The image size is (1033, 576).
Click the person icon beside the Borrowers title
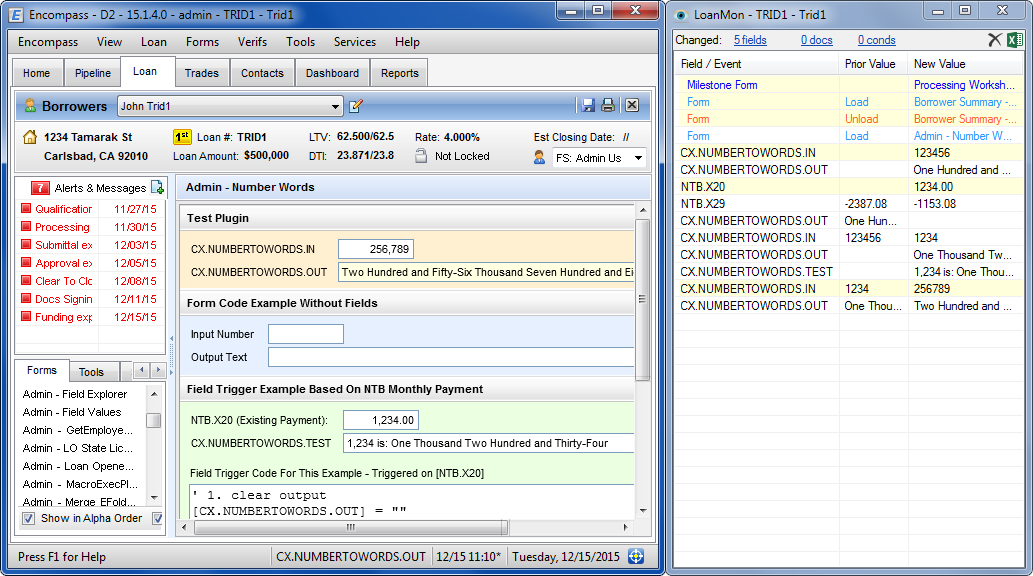tap(30, 105)
